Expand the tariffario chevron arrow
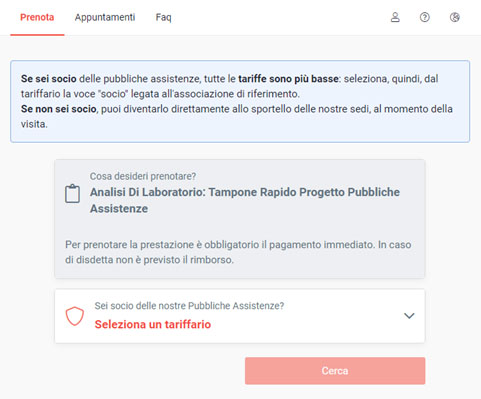This screenshot has height=399, width=481. point(409,315)
